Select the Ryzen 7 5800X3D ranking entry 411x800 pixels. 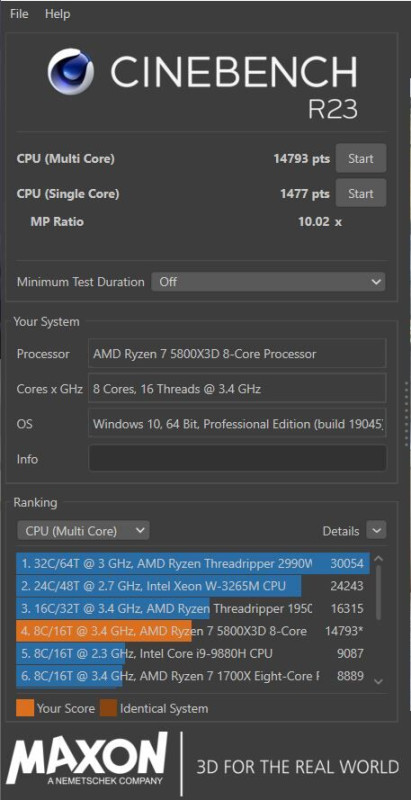[x=193, y=631]
